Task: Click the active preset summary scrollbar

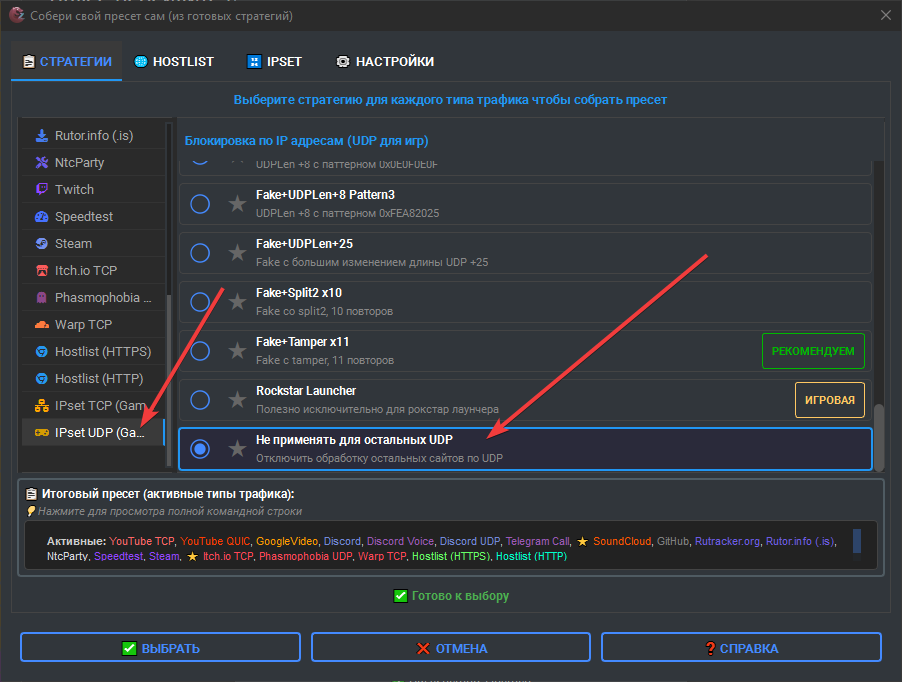Action: click(857, 541)
